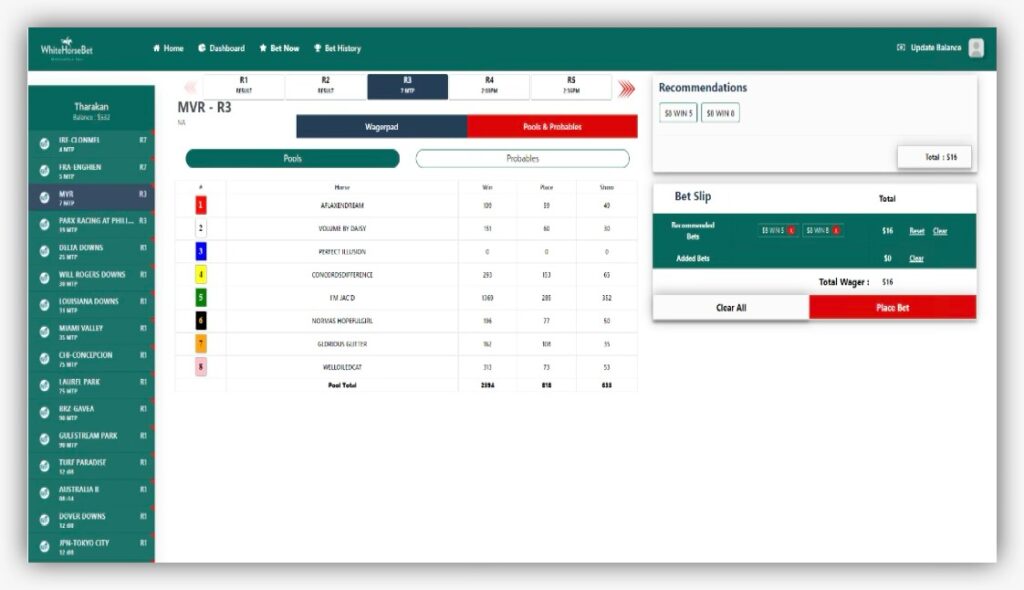The width and height of the screenshot is (1024, 590).
Task: Click the user profile avatar icon
Action: click(x=976, y=48)
